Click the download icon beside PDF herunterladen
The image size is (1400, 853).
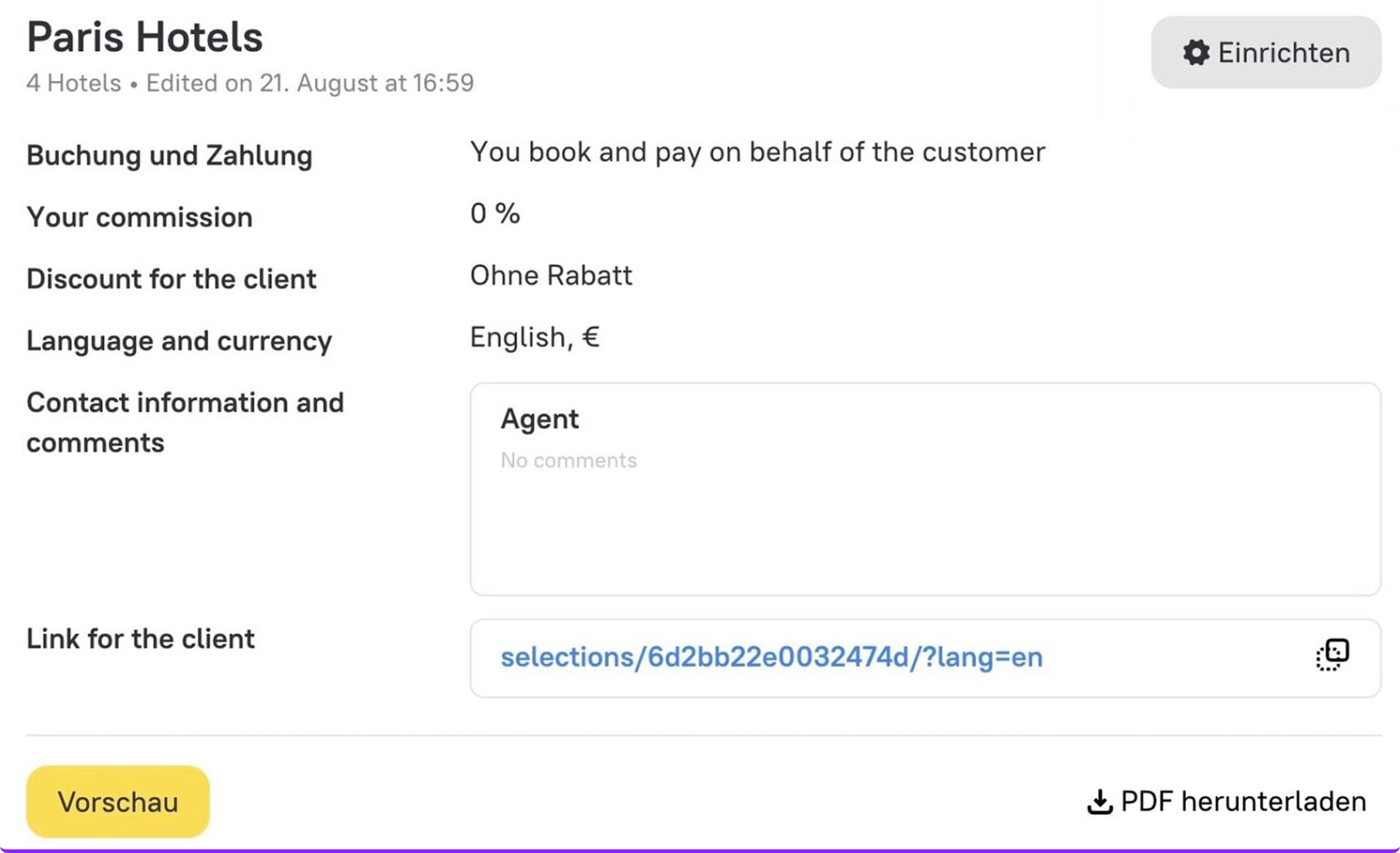tap(1099, 802)
